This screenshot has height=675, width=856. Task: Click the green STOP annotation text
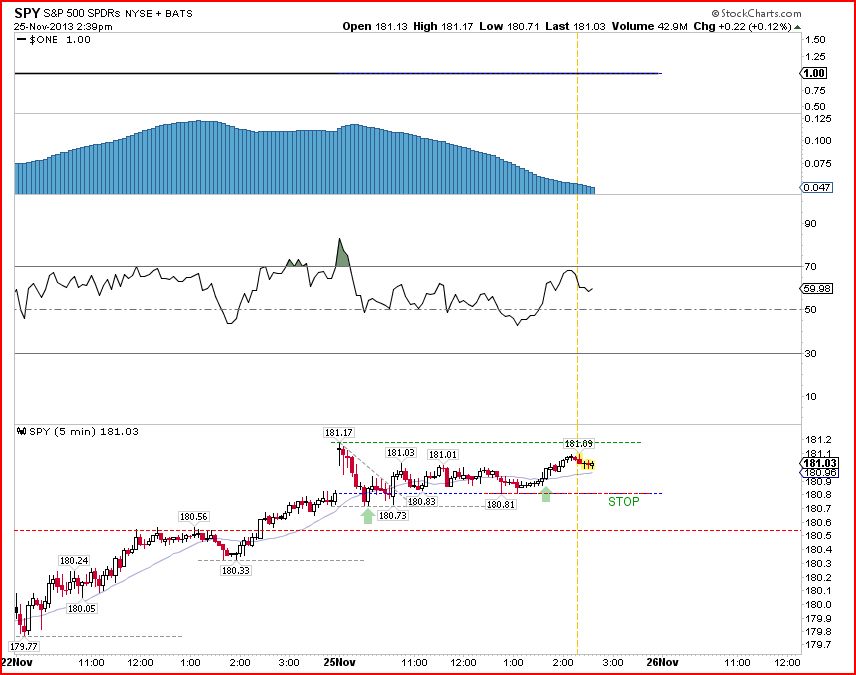click(x=623, y=501)
